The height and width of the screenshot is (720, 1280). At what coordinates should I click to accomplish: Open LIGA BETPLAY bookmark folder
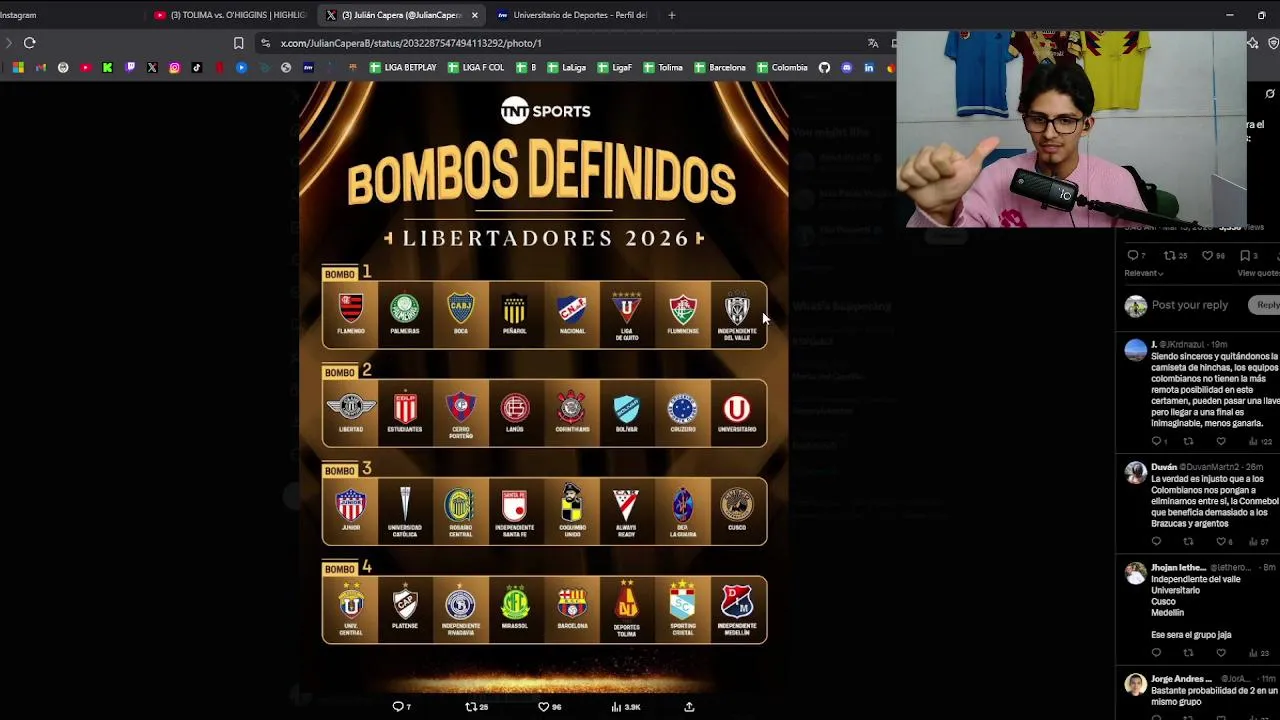pos(403,68)
